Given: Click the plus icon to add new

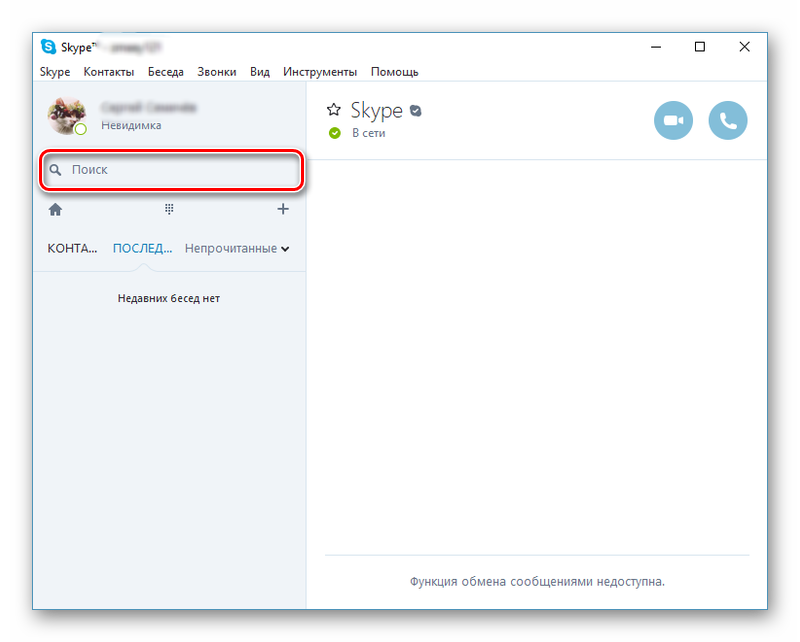Looking at the screenshot, I should 283,209.
